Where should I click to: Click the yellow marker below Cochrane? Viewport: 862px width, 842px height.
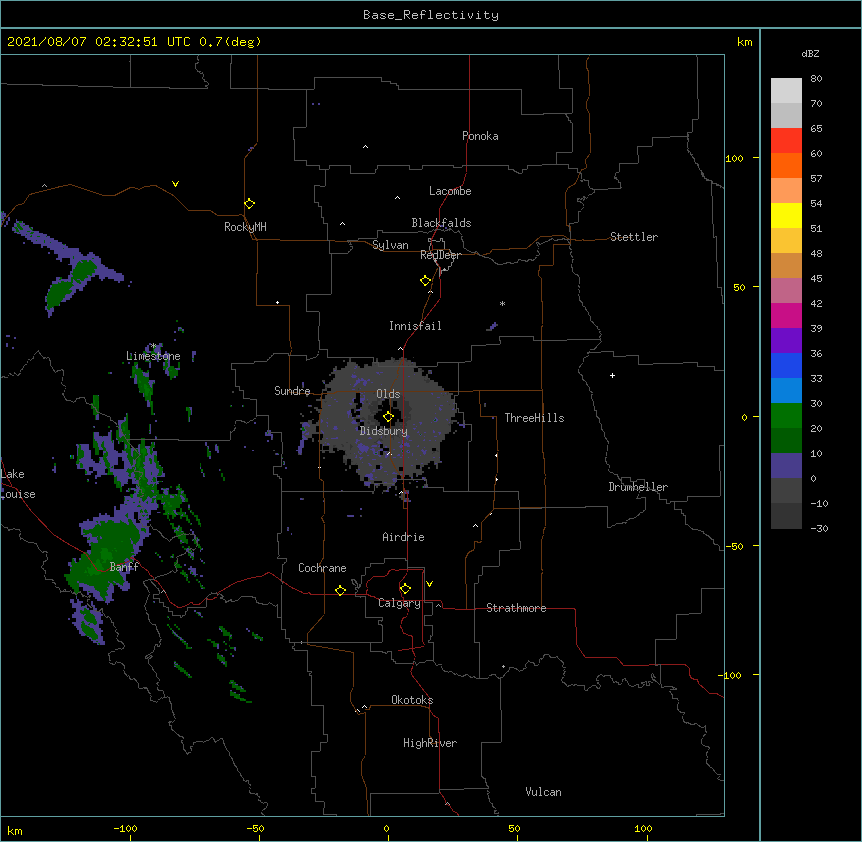[340, 590]
